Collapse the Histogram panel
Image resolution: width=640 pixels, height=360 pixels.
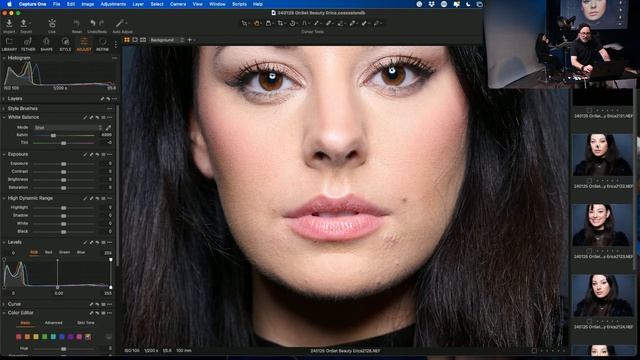pyautogui.click(x=4, y=58)
